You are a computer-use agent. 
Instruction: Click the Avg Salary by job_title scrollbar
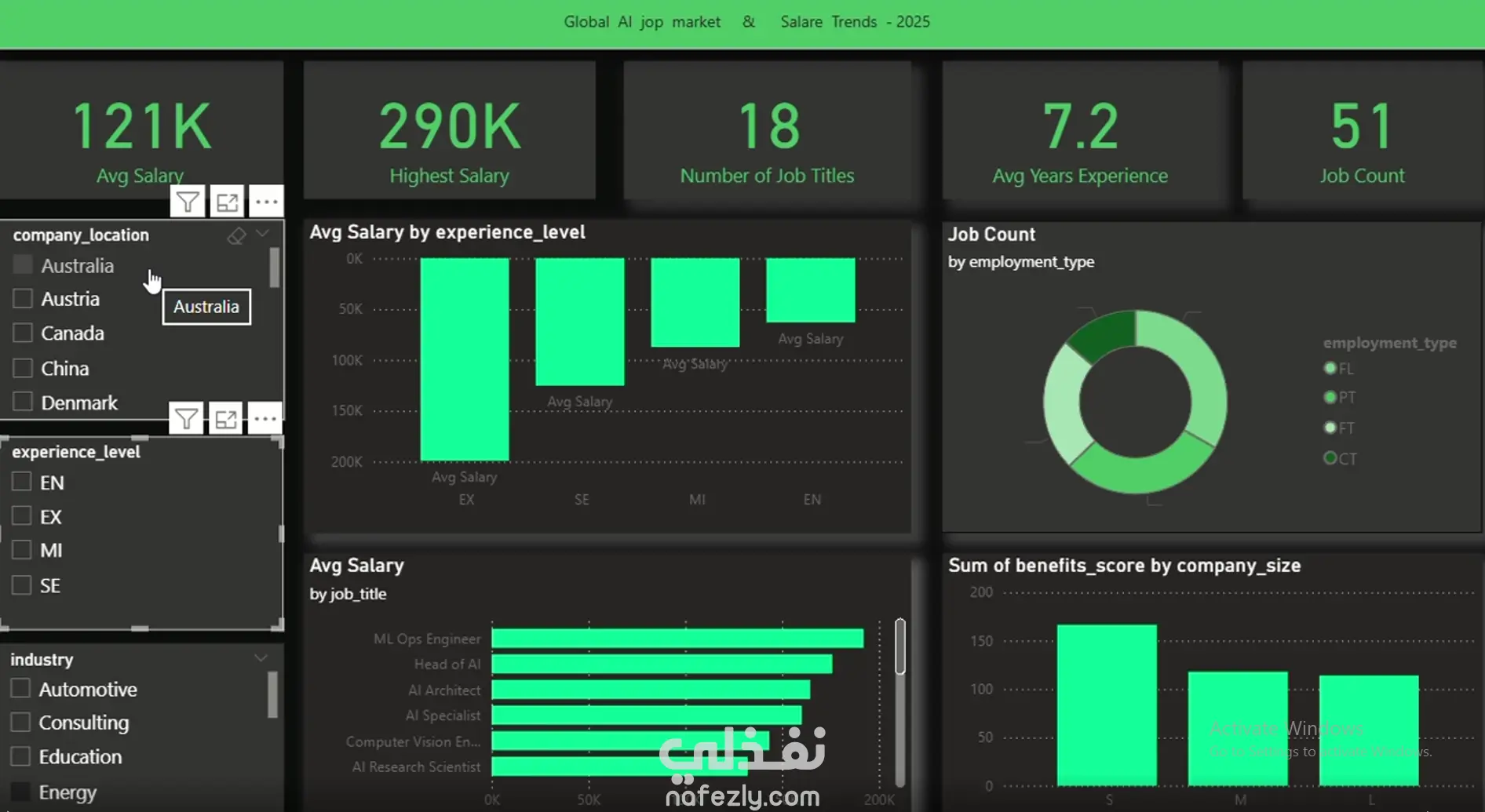(x=900, y=646)
